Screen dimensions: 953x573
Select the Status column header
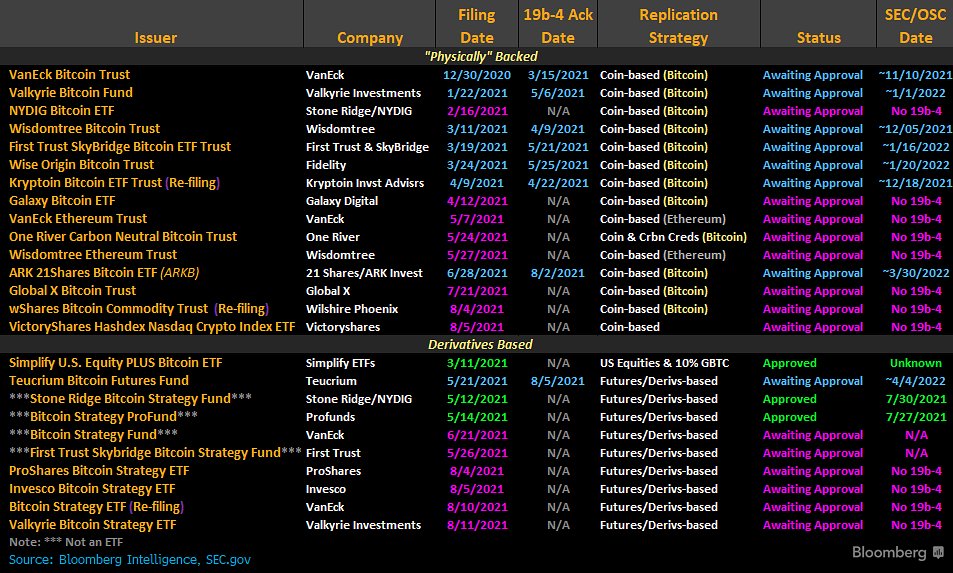pyautogui.click(x=818, y=38)
